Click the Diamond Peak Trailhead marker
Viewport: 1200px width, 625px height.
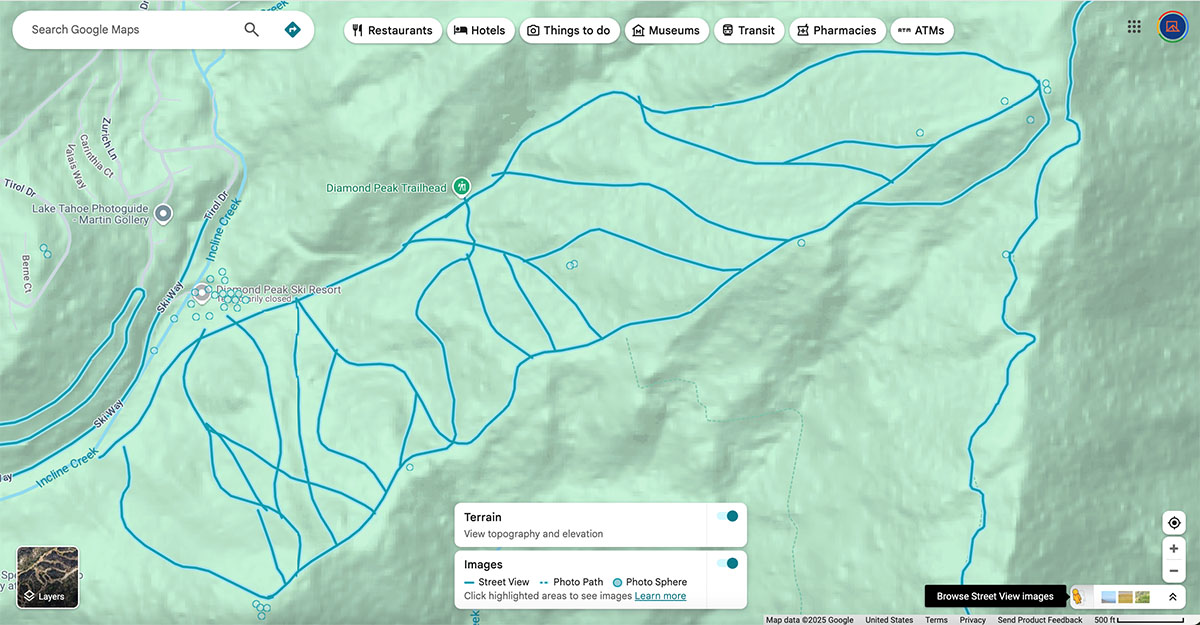tap(459, 187)
